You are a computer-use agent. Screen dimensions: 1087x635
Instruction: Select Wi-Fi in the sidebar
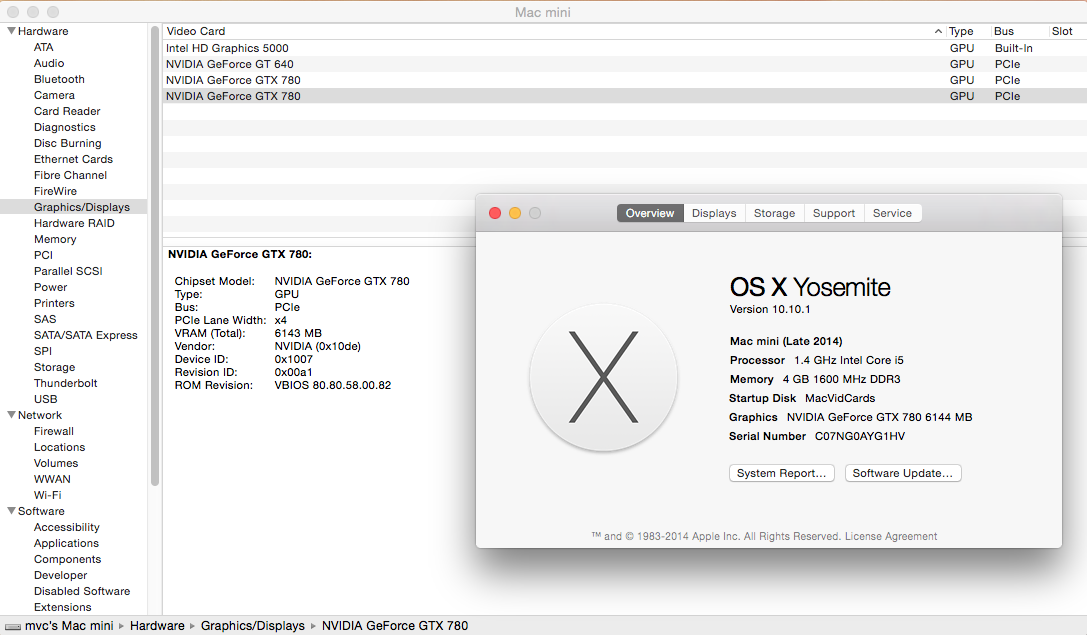coord(47,495)
